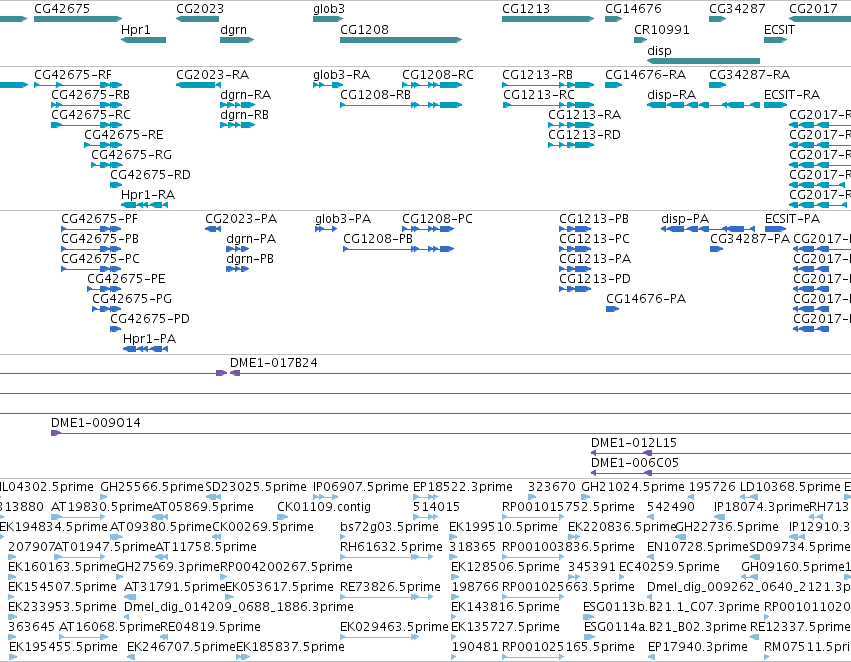Select transcript CG1213-RB
Viewport: 851px width, 662px height.
(548, 85)
